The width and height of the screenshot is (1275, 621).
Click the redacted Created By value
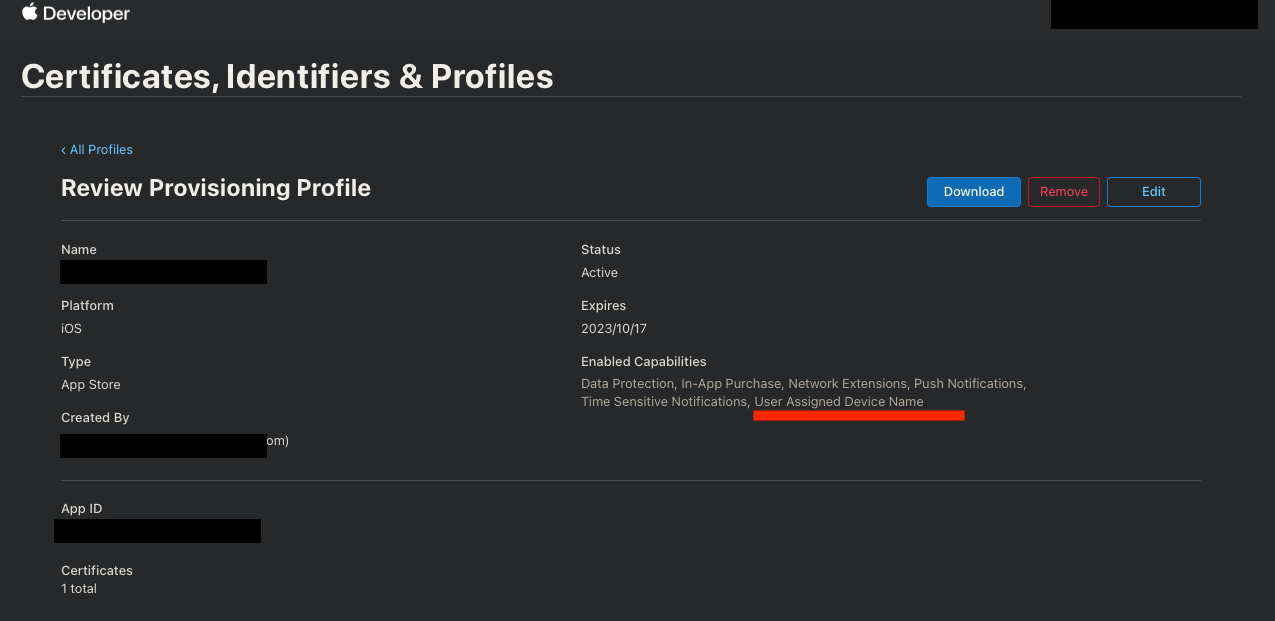click(x=163, y=445)
